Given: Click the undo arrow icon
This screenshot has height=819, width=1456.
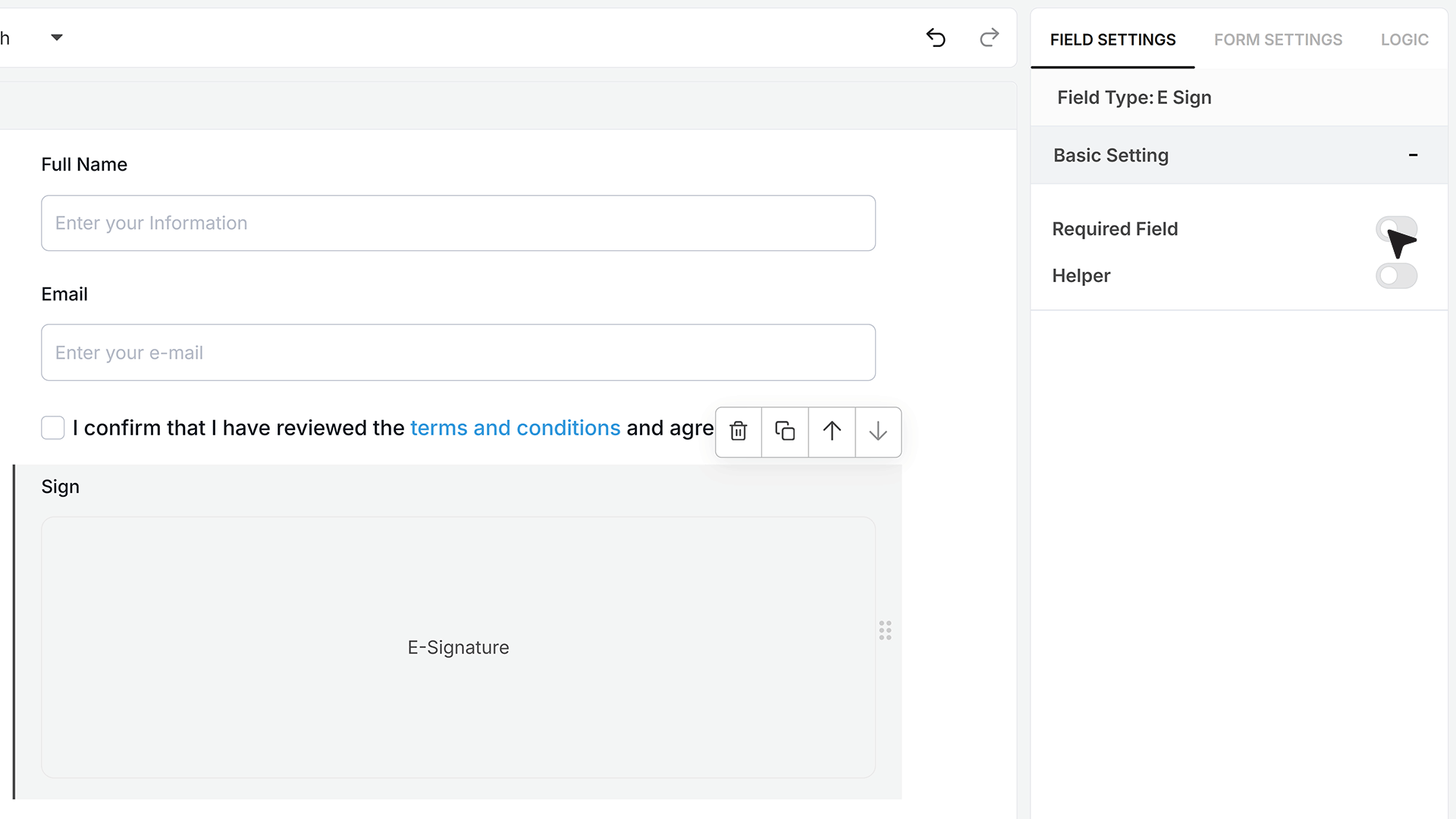Looking at the screenshot, I should point(936,38).
